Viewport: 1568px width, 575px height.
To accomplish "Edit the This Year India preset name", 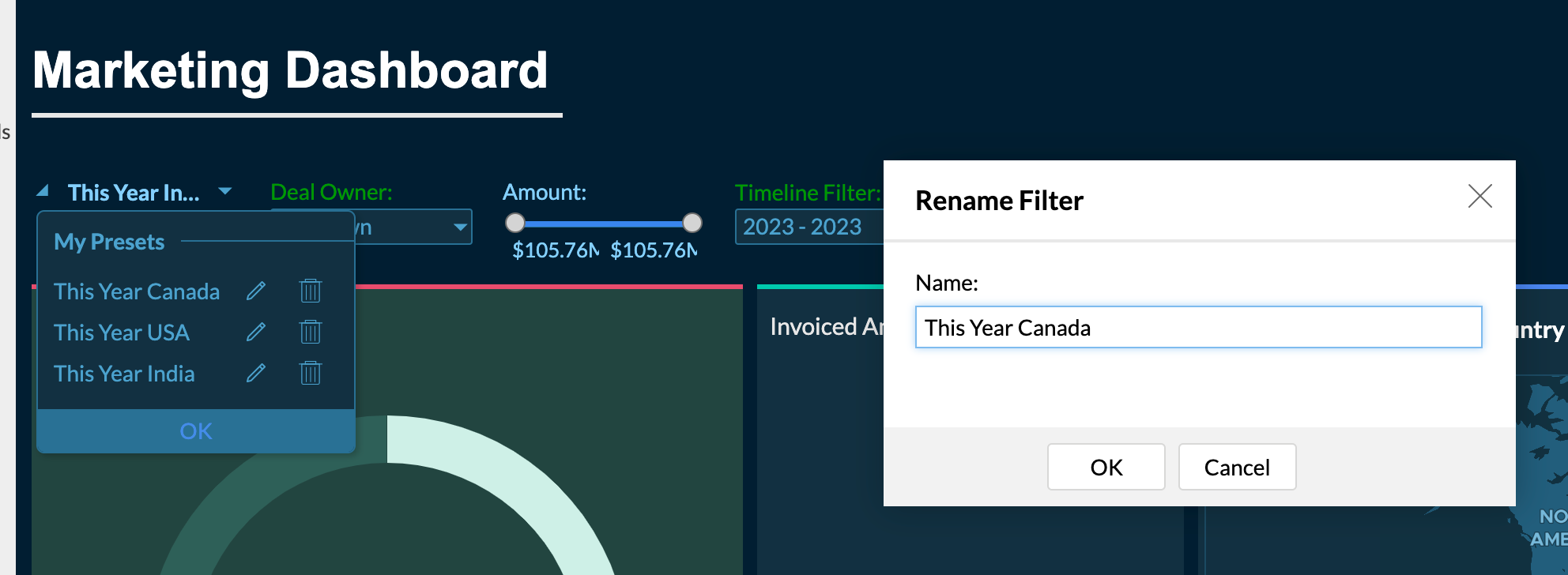I will coord(256,373).
